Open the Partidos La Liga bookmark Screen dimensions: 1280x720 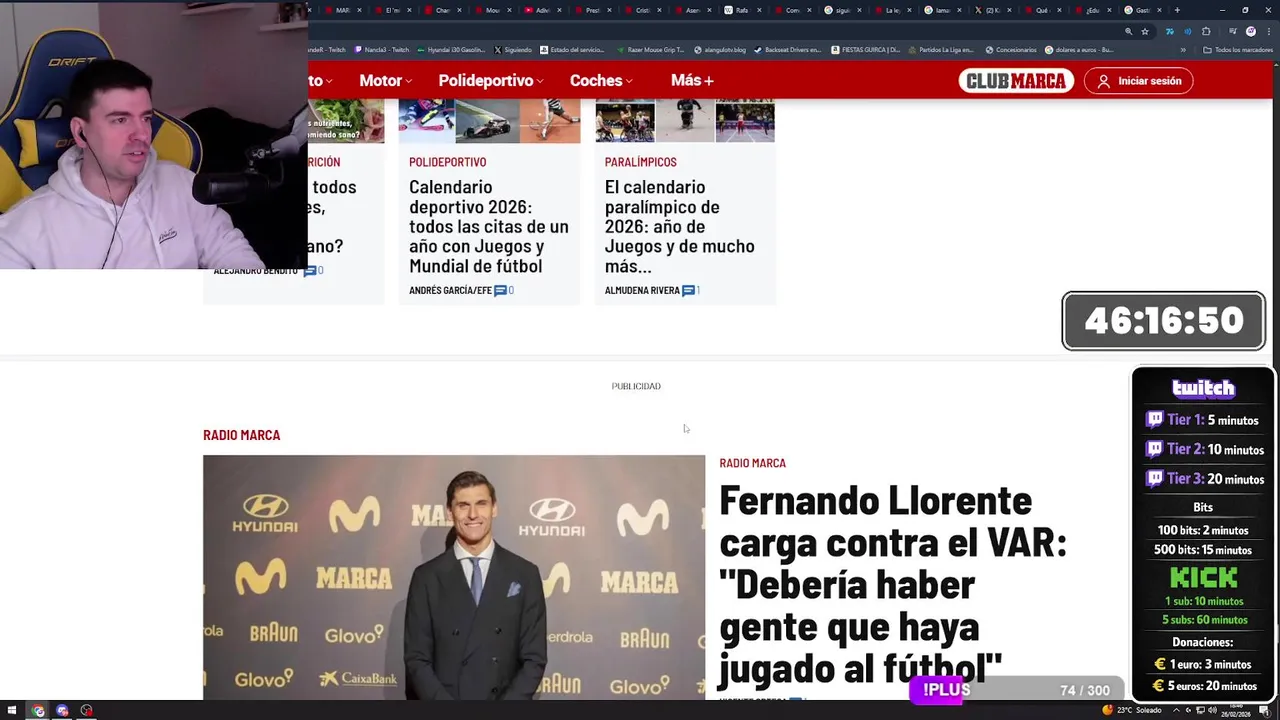(941, 49)
